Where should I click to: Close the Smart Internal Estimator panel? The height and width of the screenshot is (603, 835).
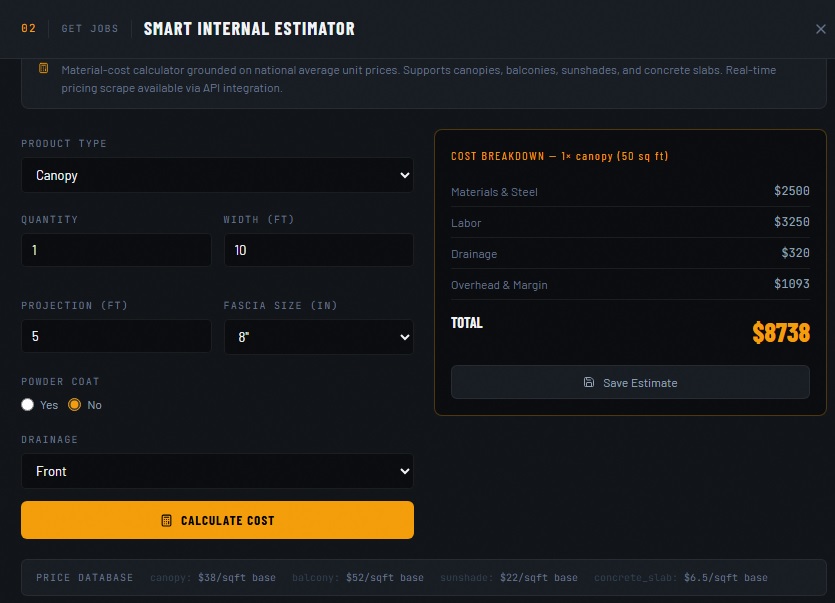(821, 29)
